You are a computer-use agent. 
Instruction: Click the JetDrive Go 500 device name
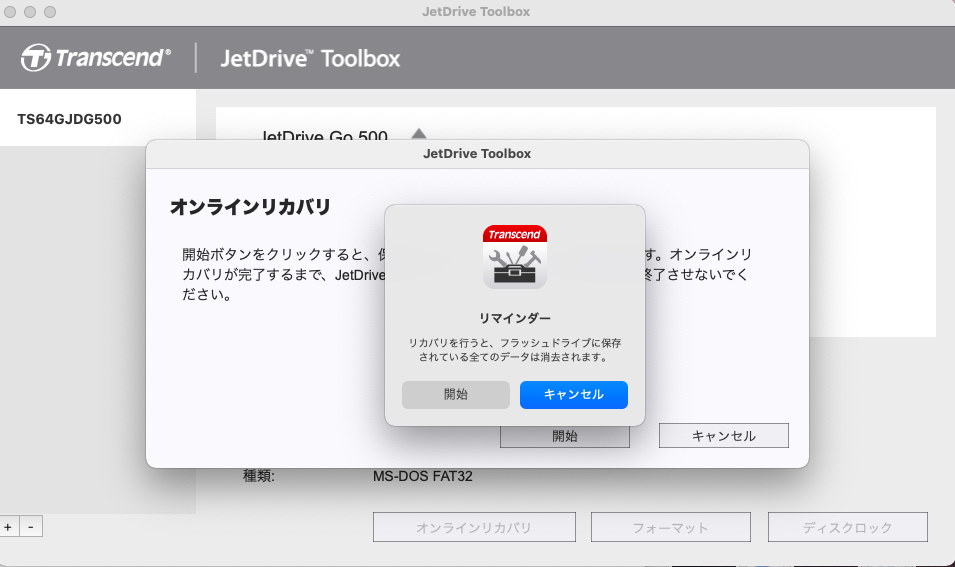[325, 135]
